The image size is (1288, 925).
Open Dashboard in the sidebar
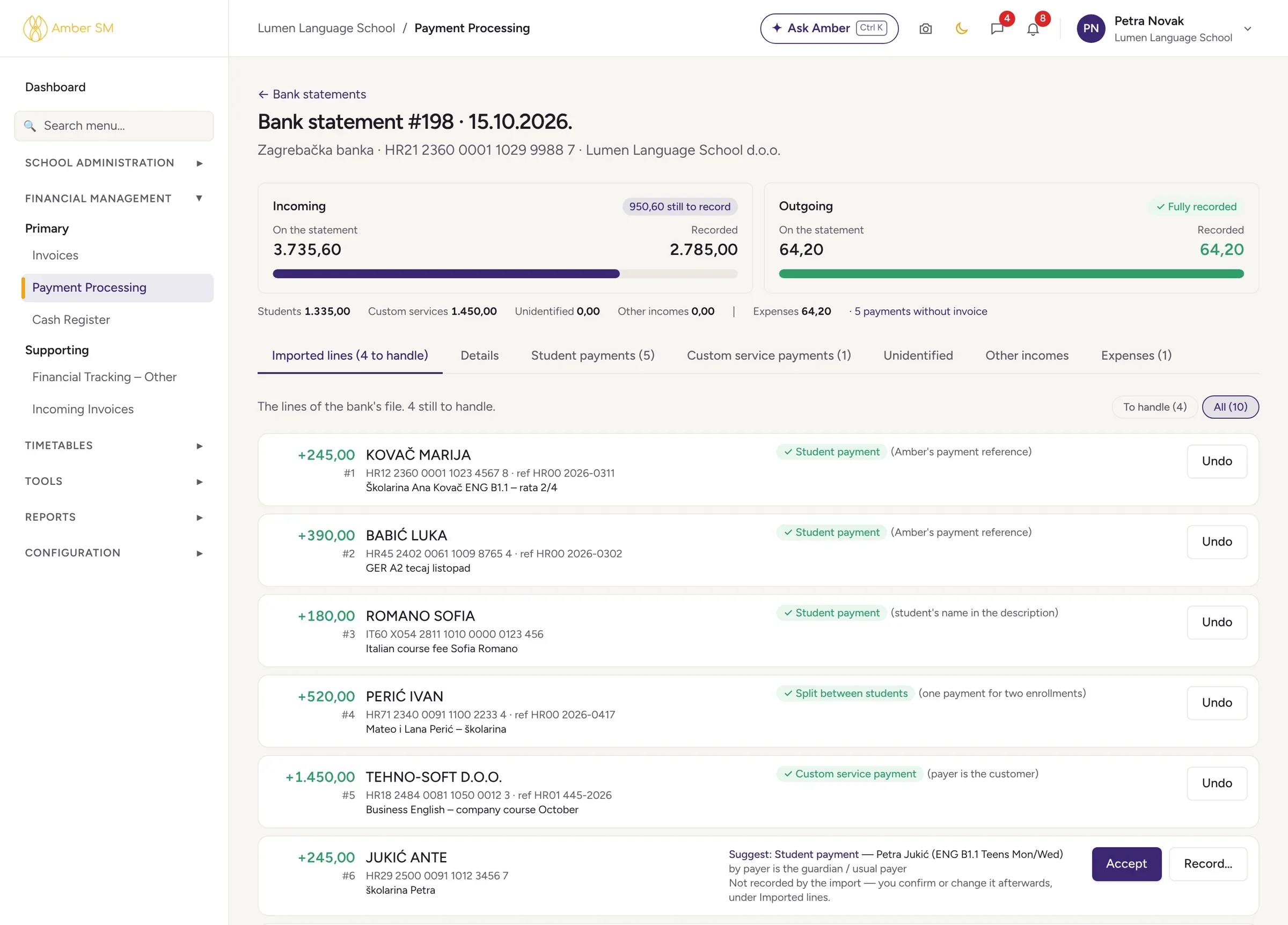pos(55,87)
